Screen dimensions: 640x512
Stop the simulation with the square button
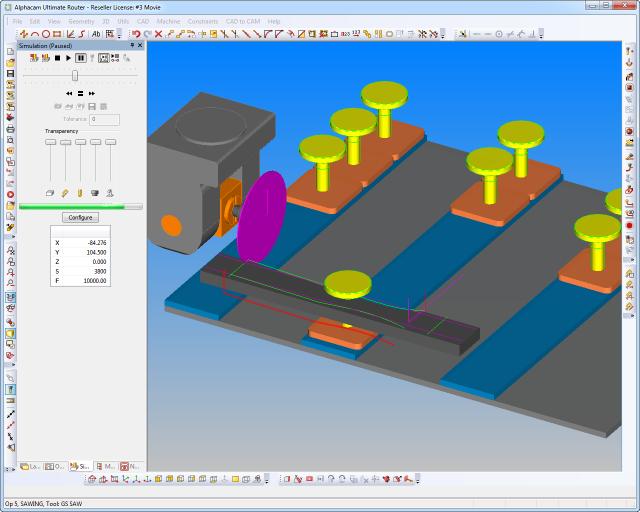(x=58, y=58)
